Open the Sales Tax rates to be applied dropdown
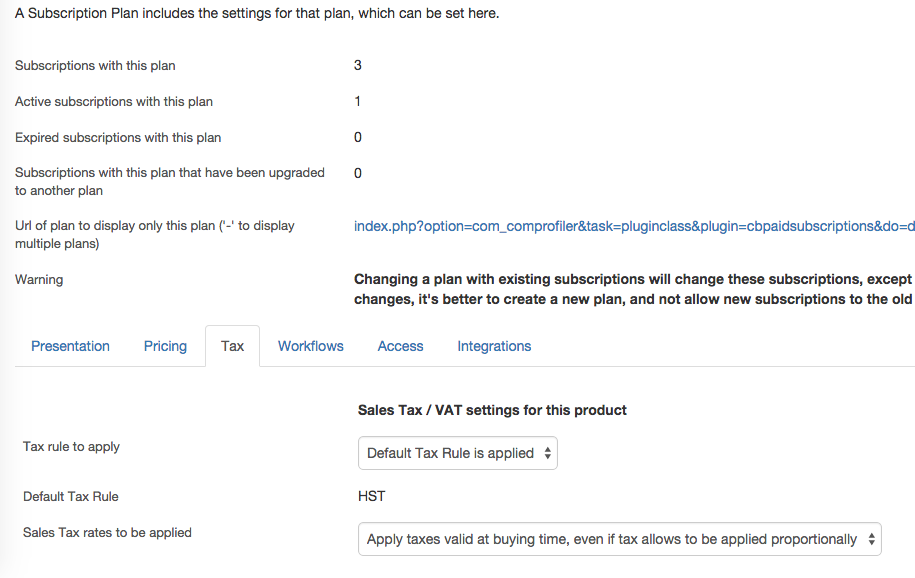 click(x=620, y=539)
